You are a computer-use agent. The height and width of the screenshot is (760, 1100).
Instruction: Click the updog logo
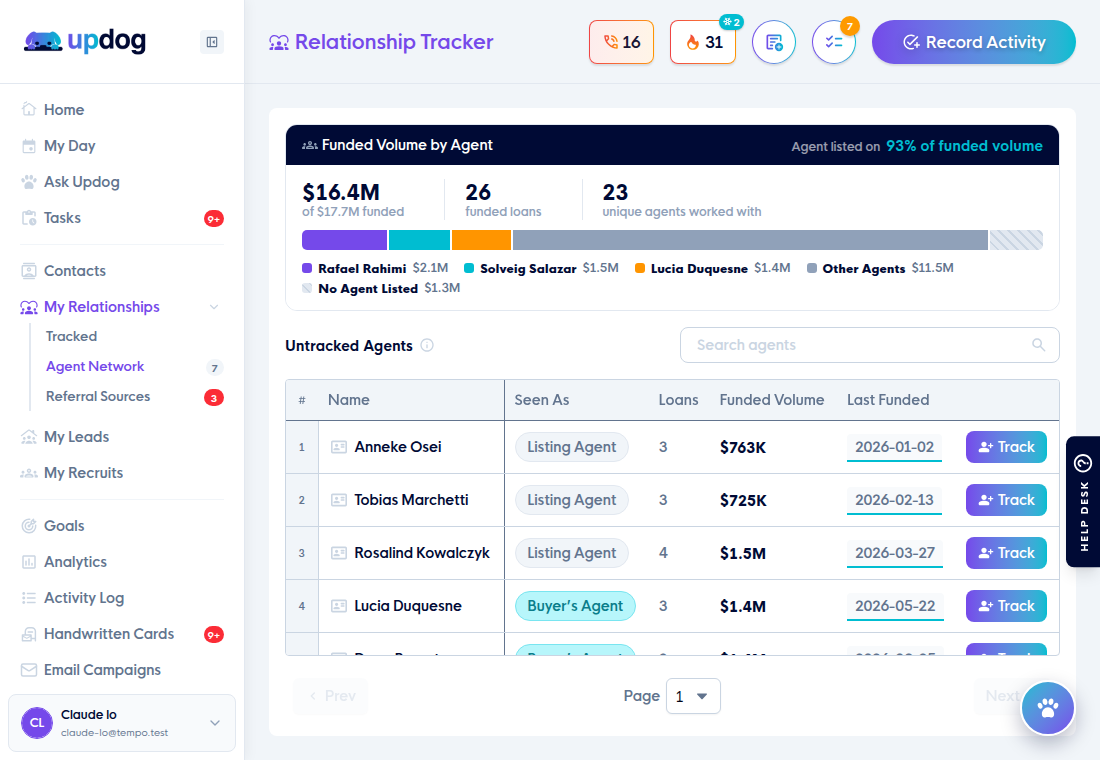85,41
